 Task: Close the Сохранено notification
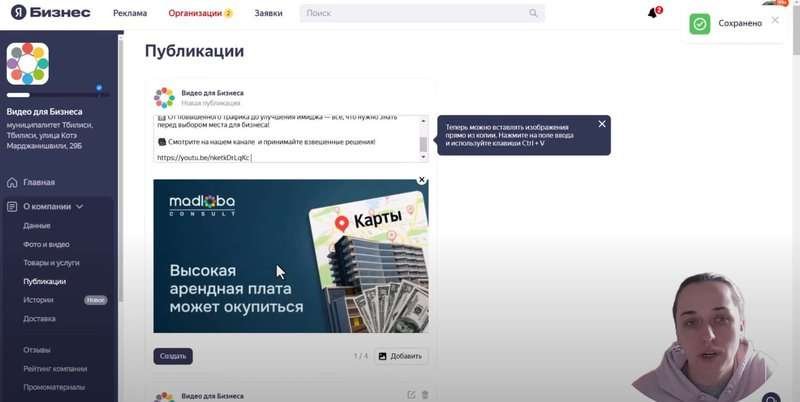click(x=775, y=20)
